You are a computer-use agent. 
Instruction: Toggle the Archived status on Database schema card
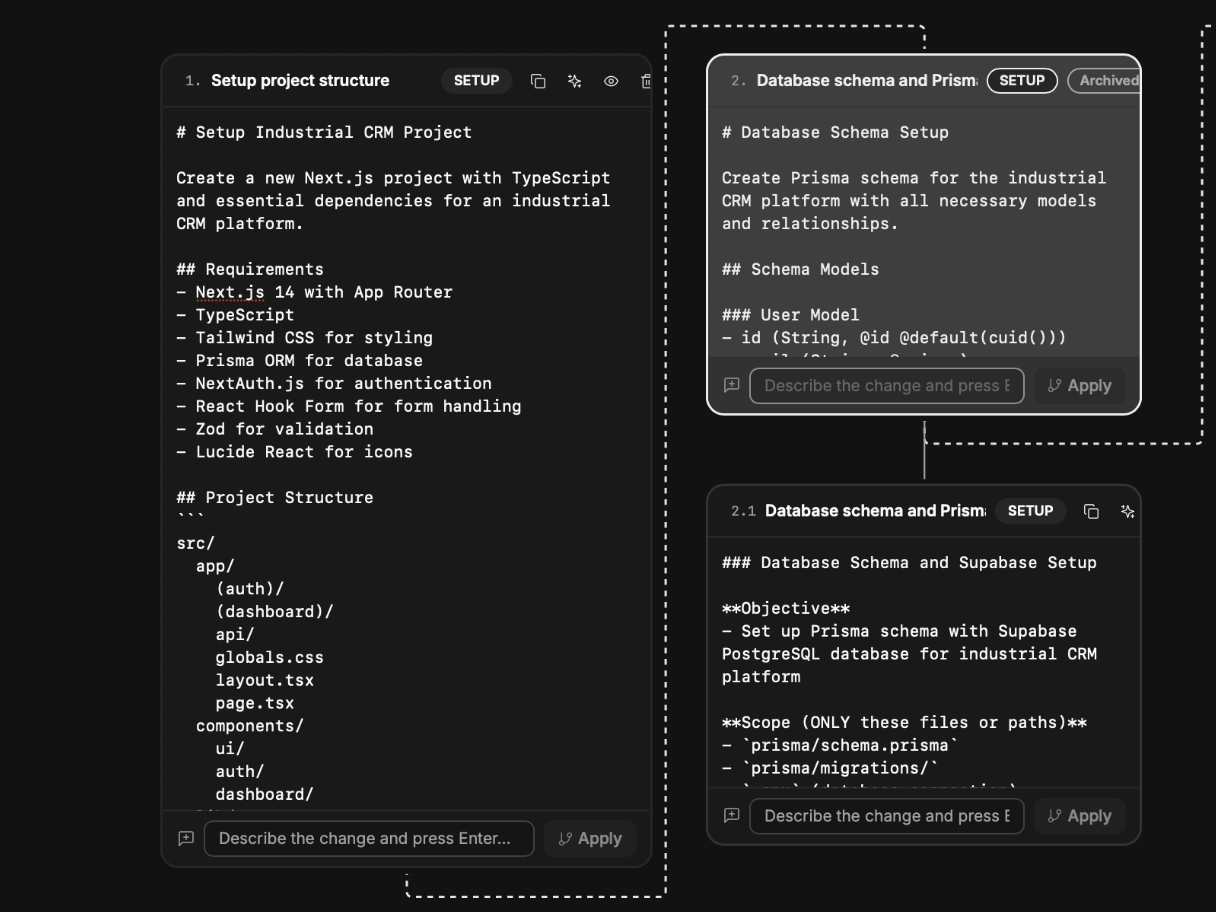[1106, 81]
